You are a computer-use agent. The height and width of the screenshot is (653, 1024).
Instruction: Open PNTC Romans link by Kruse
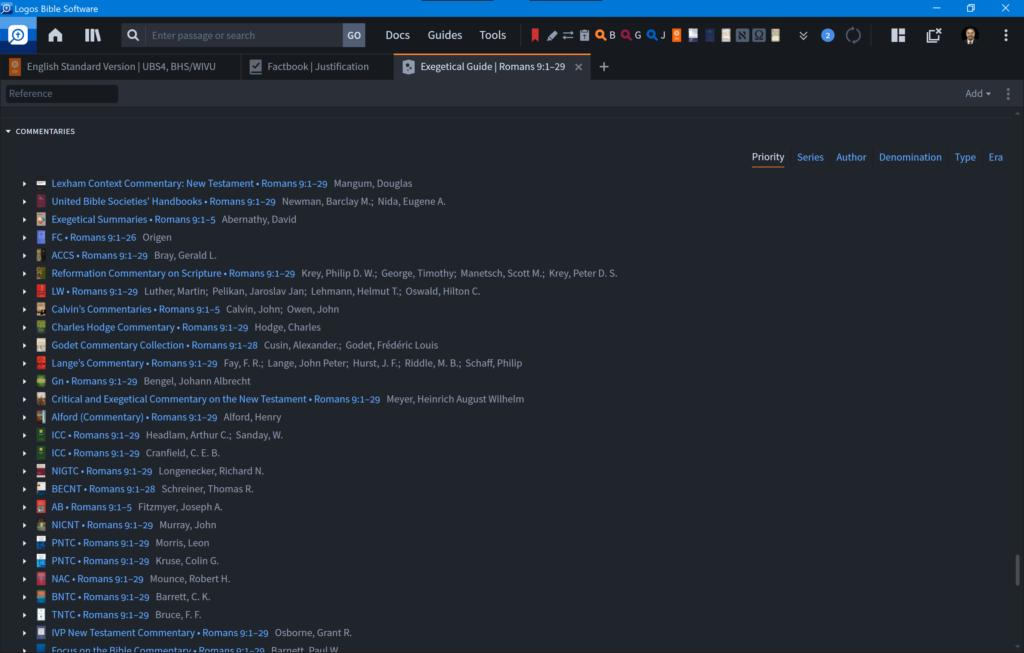100,560
